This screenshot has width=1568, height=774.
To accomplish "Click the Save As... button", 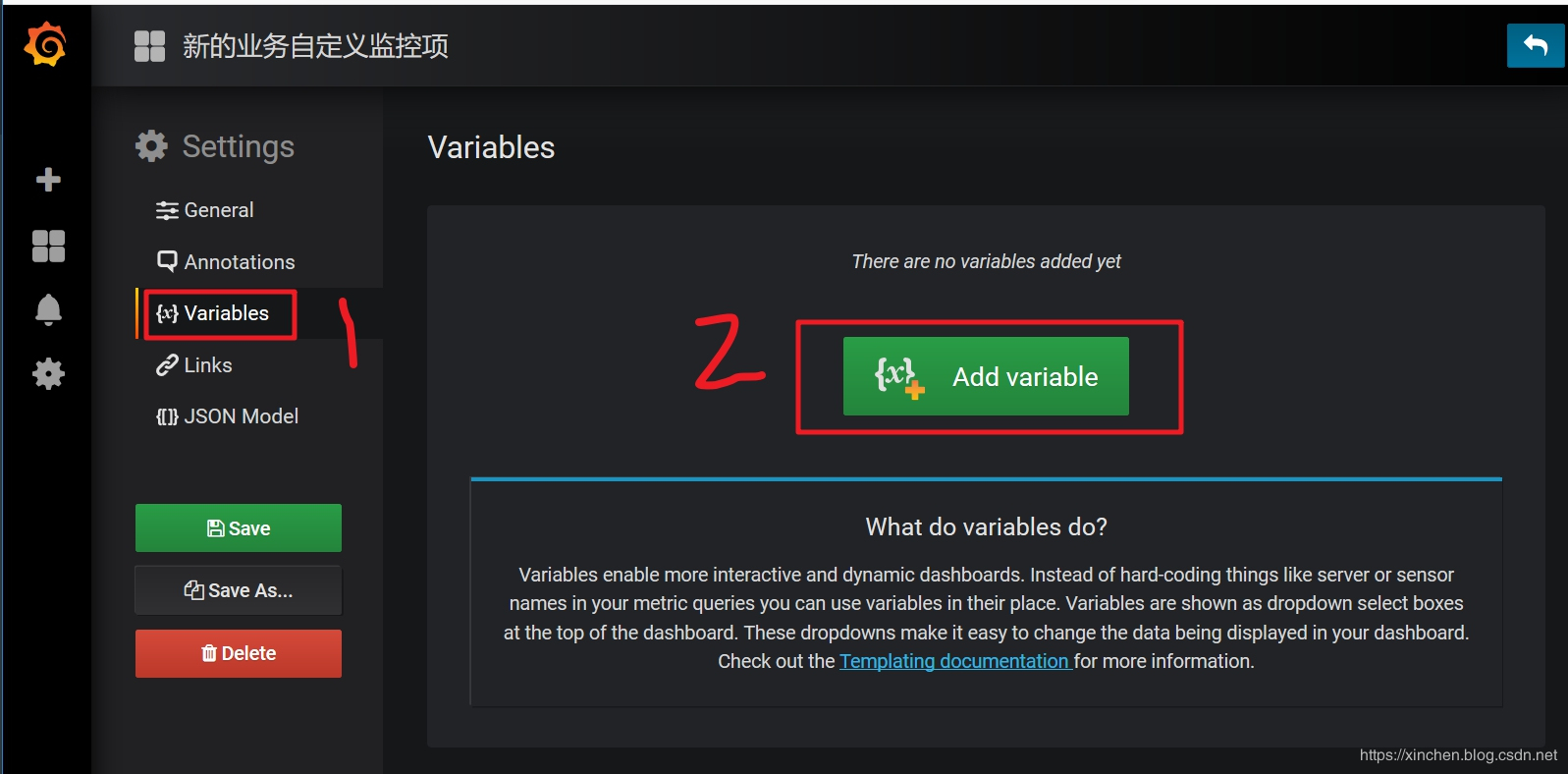I will tap(239, 590).
